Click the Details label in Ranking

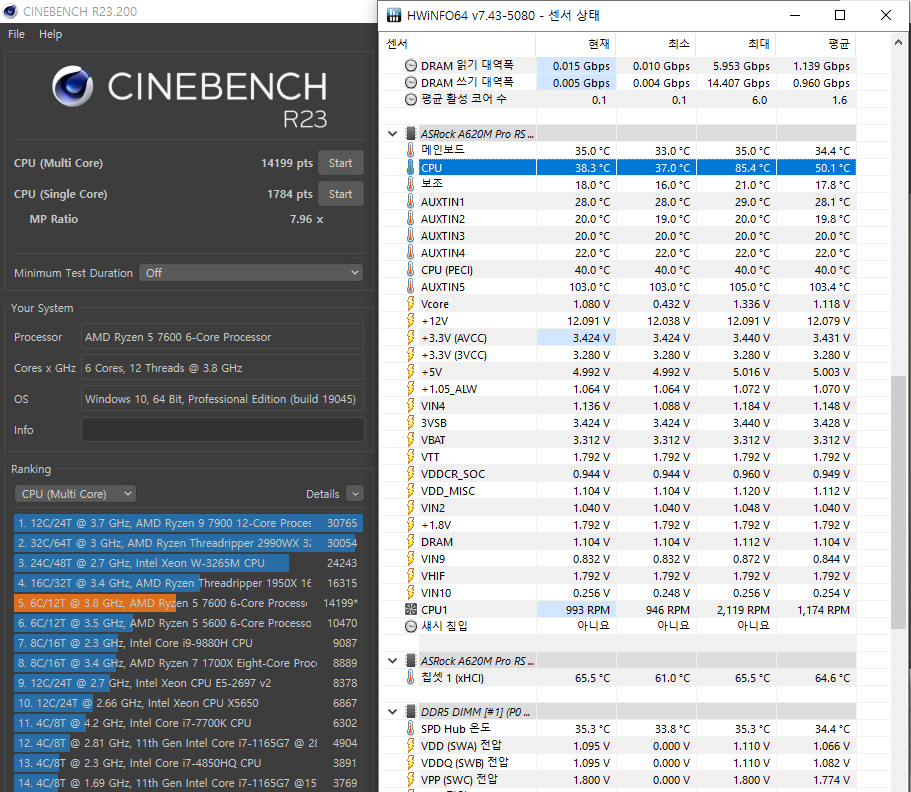coord(322,494)
